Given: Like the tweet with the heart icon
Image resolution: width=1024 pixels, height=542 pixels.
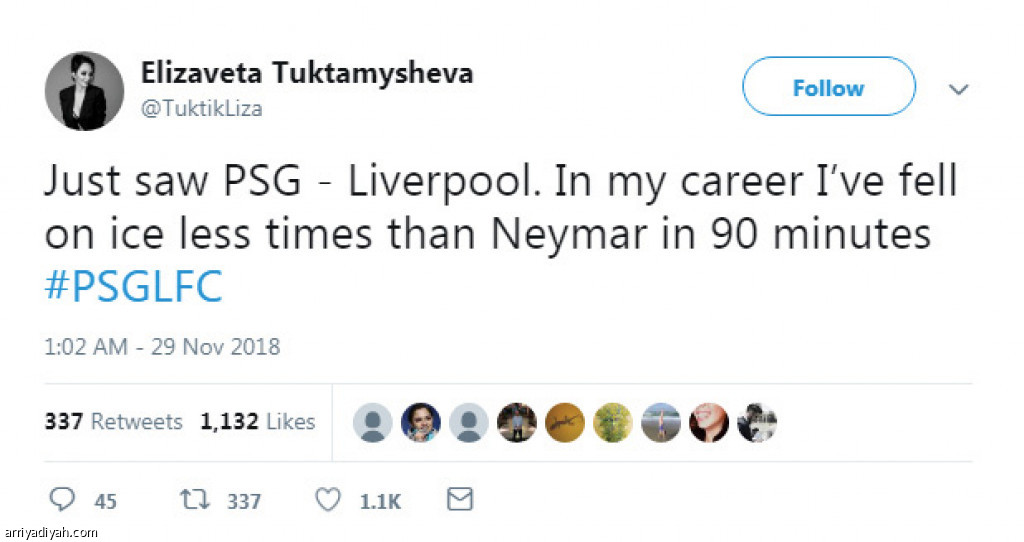Looking at the screenshot, I should click(x=328, y=500).
